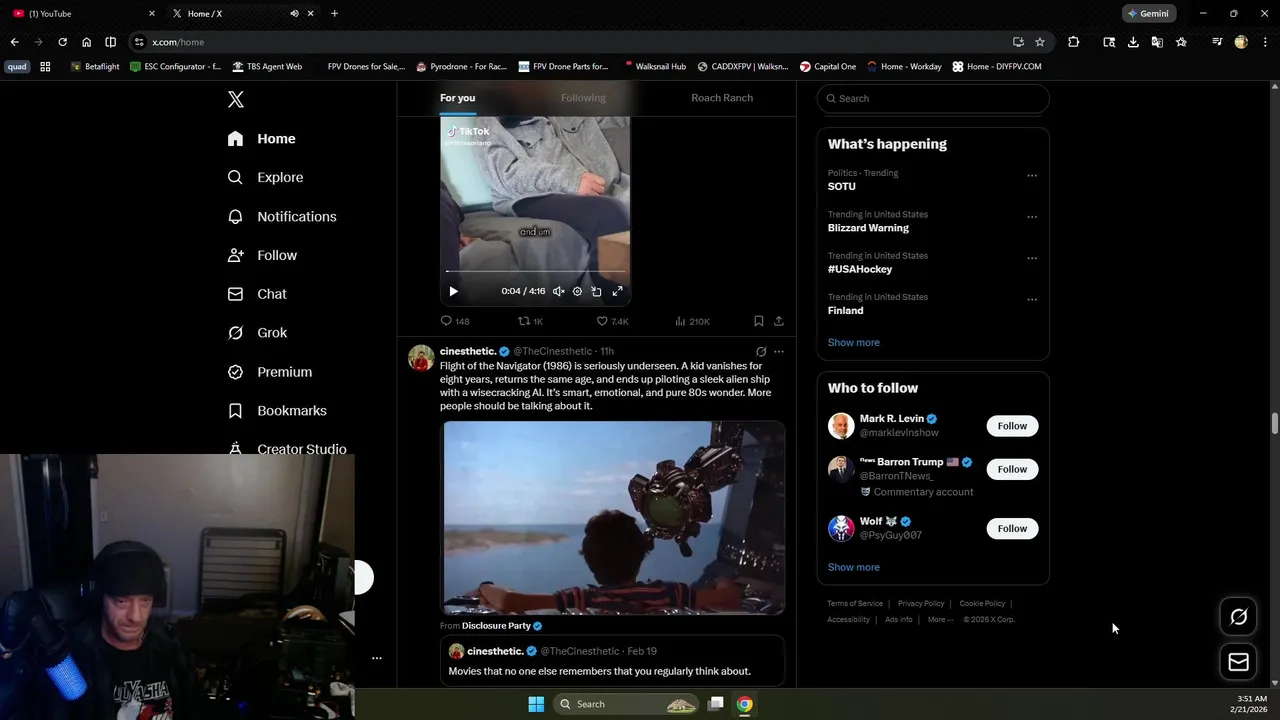This screenshot has height=720, width=1280.
Task: Open more options for the Blizzard Warning trend
Action: coord(1032,217)
